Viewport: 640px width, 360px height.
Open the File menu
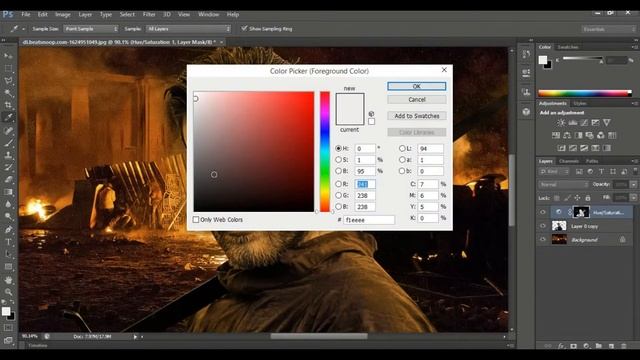pyautogui.click(x=26, y=14)
